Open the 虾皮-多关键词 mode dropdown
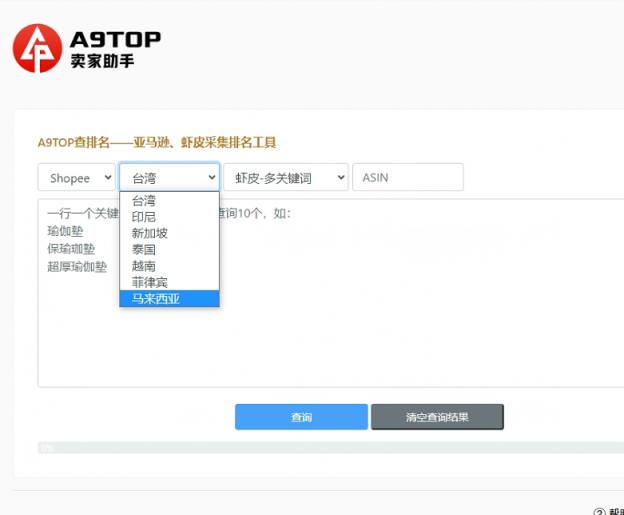The height and width of the screenshot is (515, 624). point(286,178)
